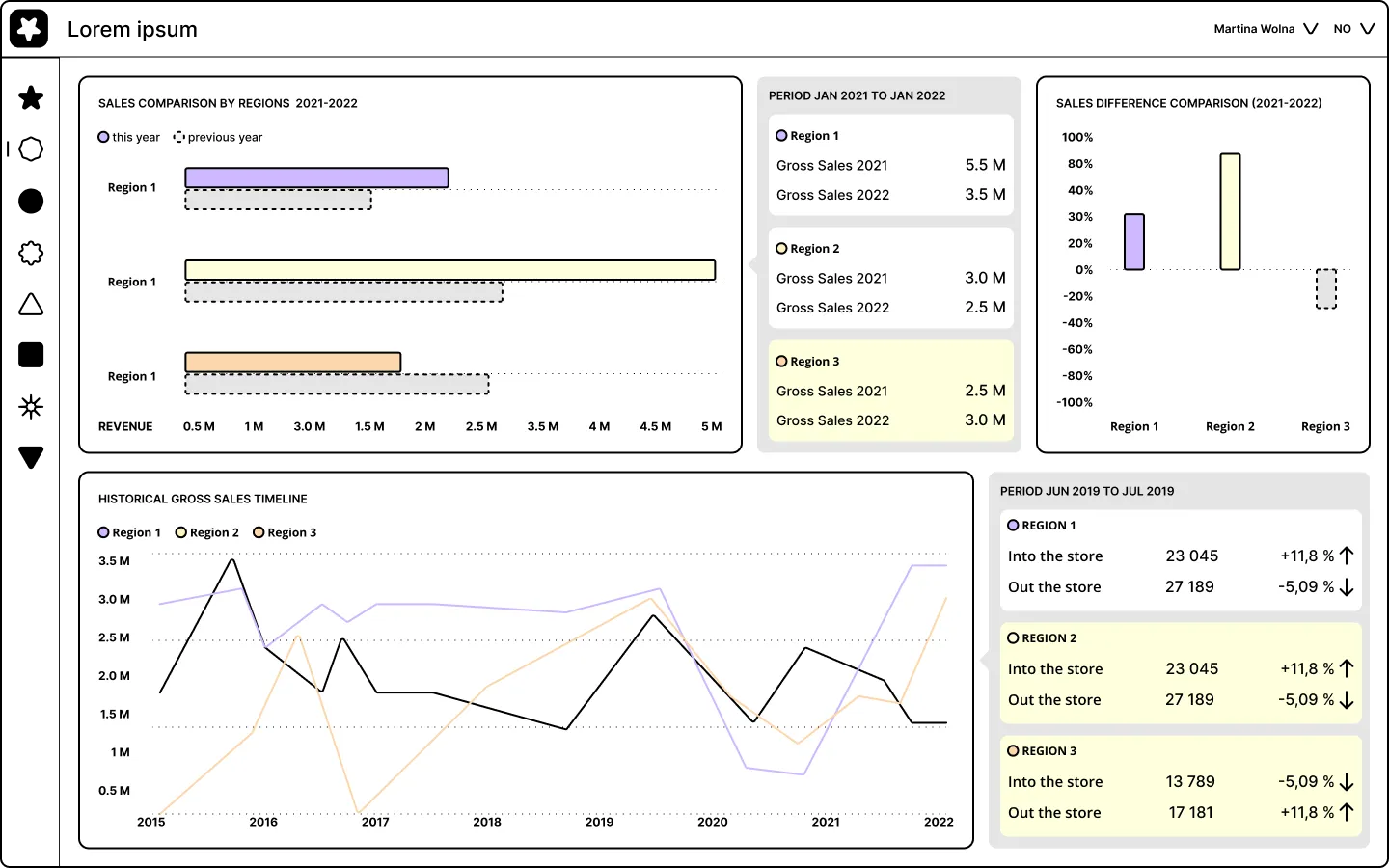The image size is (1389, 868).
Task: Click Region 2 Gross Sales 2022 value 2.5 M
Action: pyautogui.click(x=986, y=307)
